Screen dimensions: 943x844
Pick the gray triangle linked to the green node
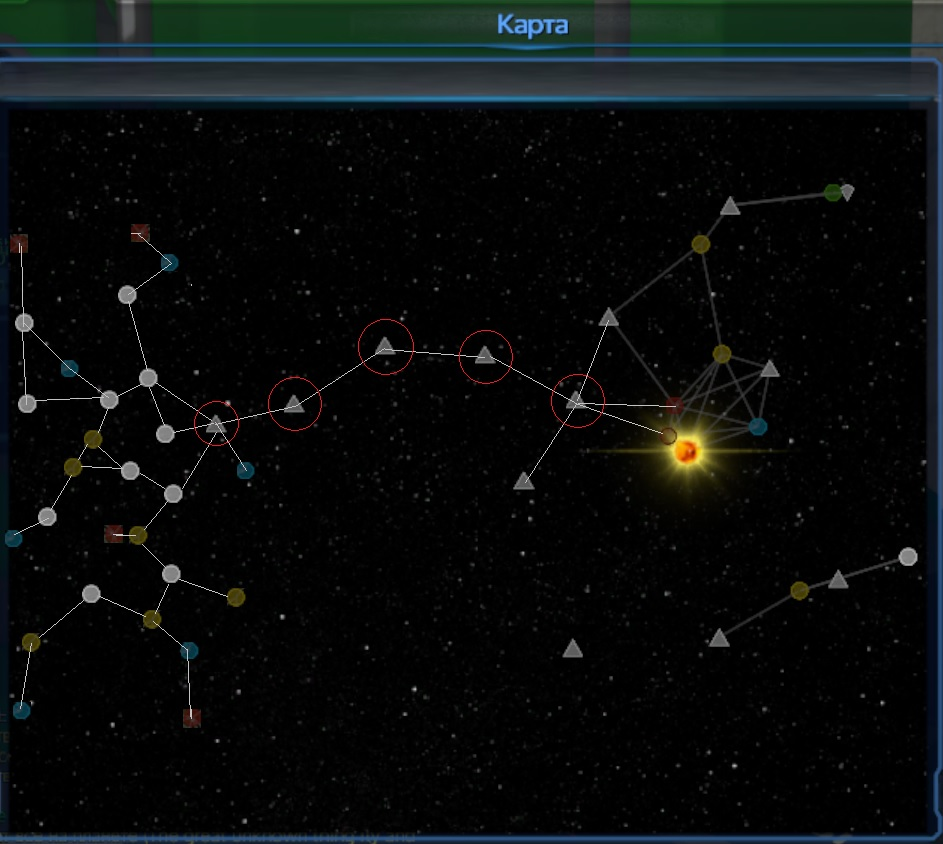point(730,207)
